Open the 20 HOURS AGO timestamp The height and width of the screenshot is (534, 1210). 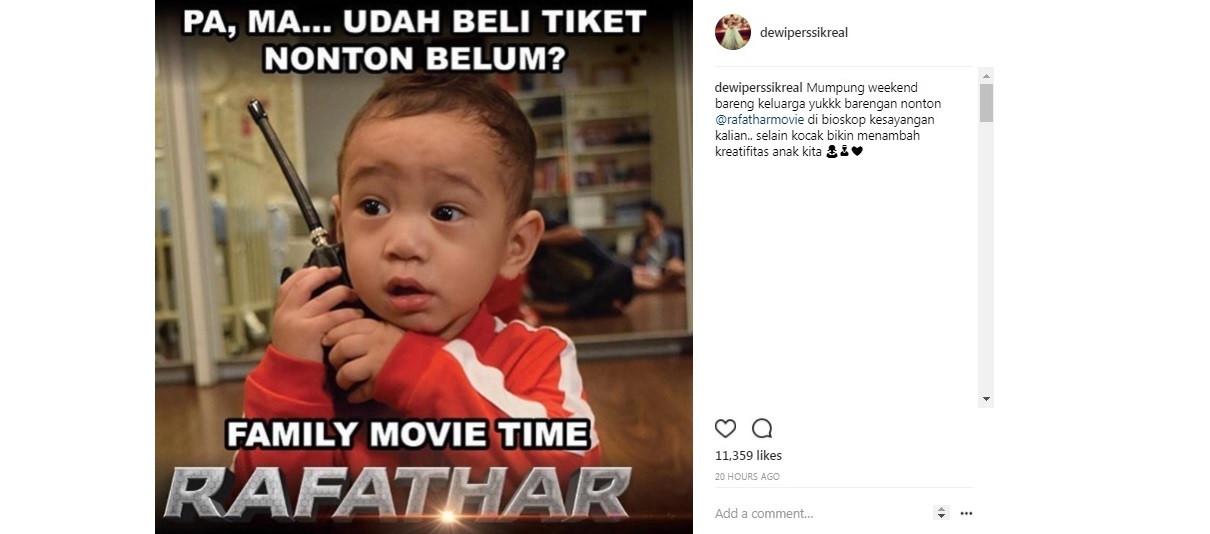click(x=747, y=477)
